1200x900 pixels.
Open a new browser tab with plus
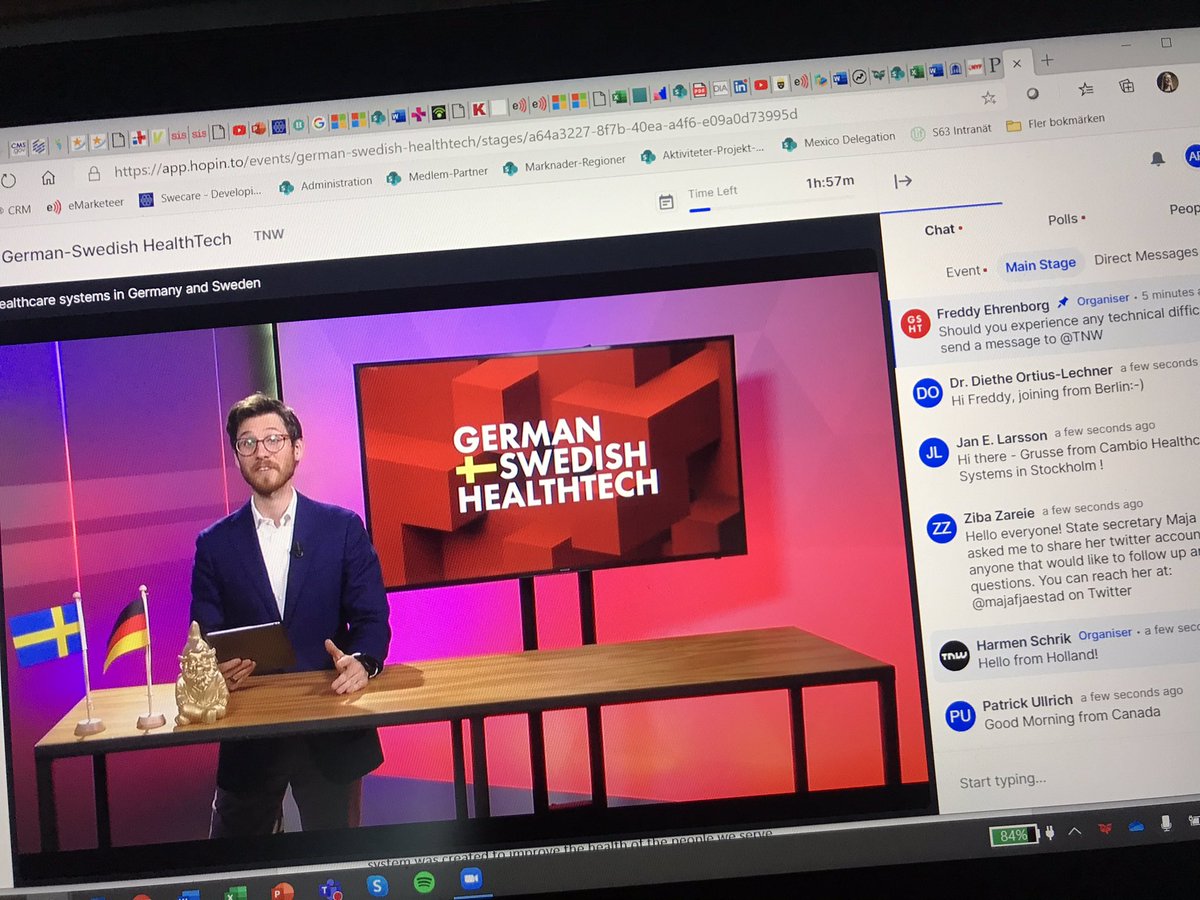(x=1047, y=61)
